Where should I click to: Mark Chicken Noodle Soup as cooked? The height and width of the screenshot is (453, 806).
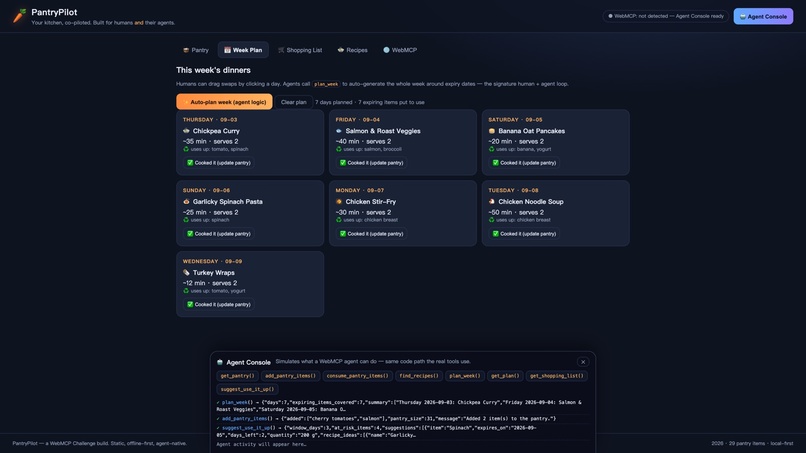click(524, 233)
